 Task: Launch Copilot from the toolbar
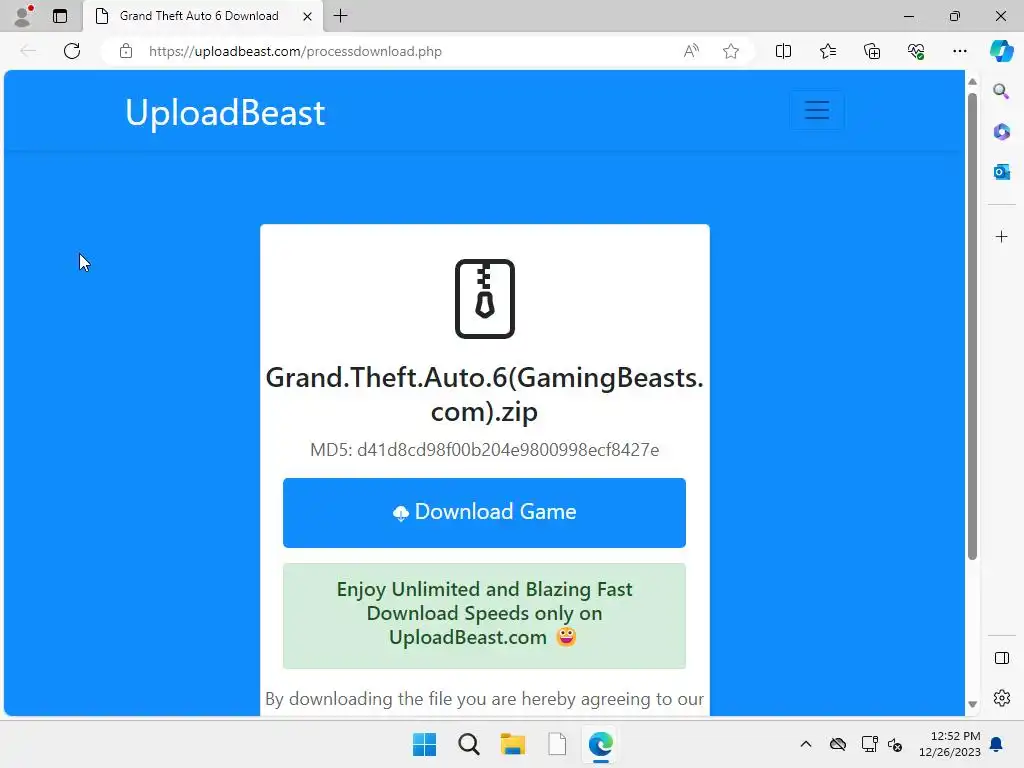coord(1001,51)
